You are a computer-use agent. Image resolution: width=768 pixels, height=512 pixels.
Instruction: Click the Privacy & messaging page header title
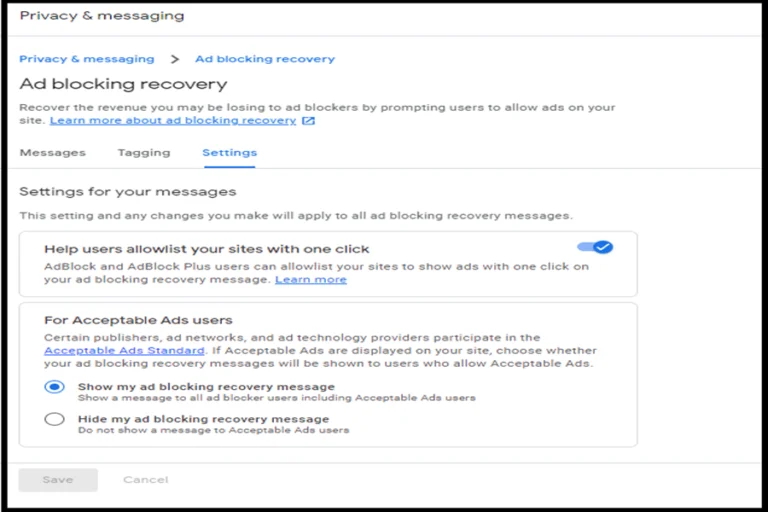coord(102,16)
